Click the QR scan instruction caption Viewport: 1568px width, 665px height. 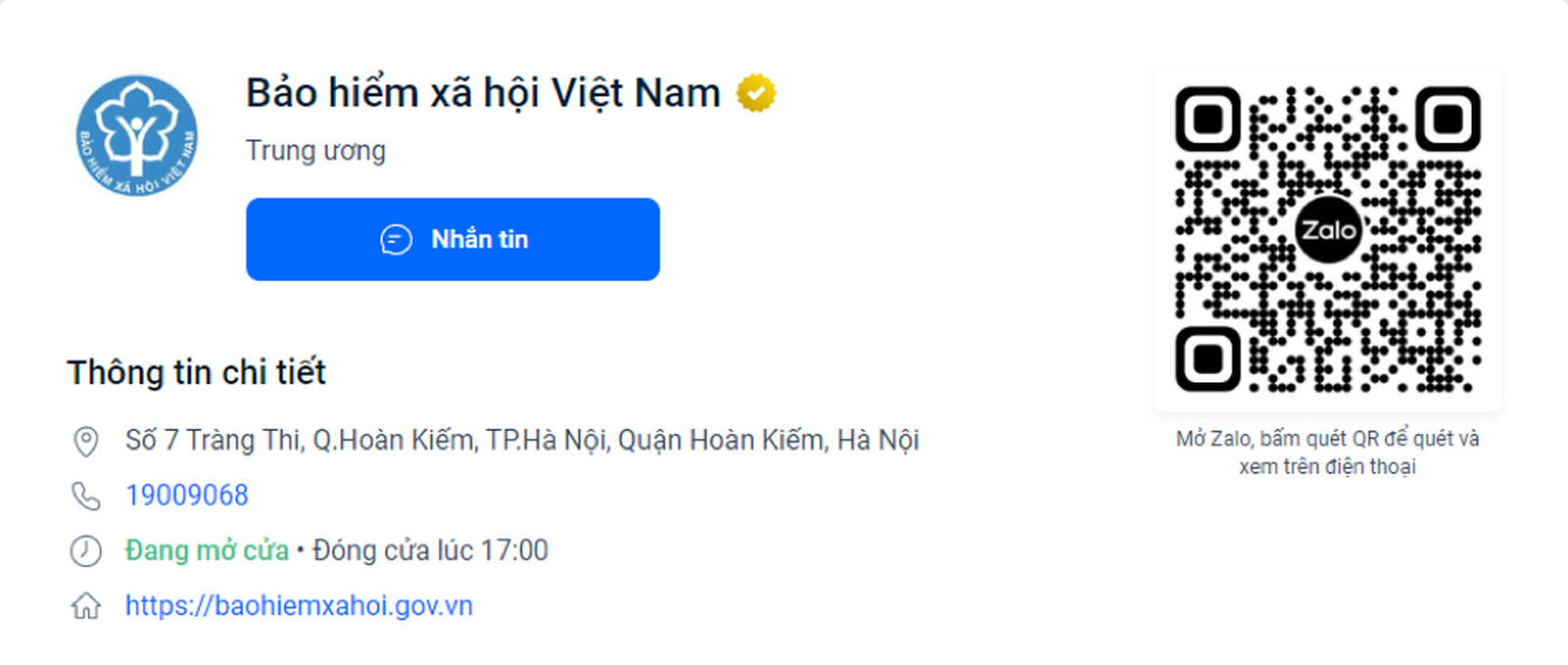pos(1328,452)
